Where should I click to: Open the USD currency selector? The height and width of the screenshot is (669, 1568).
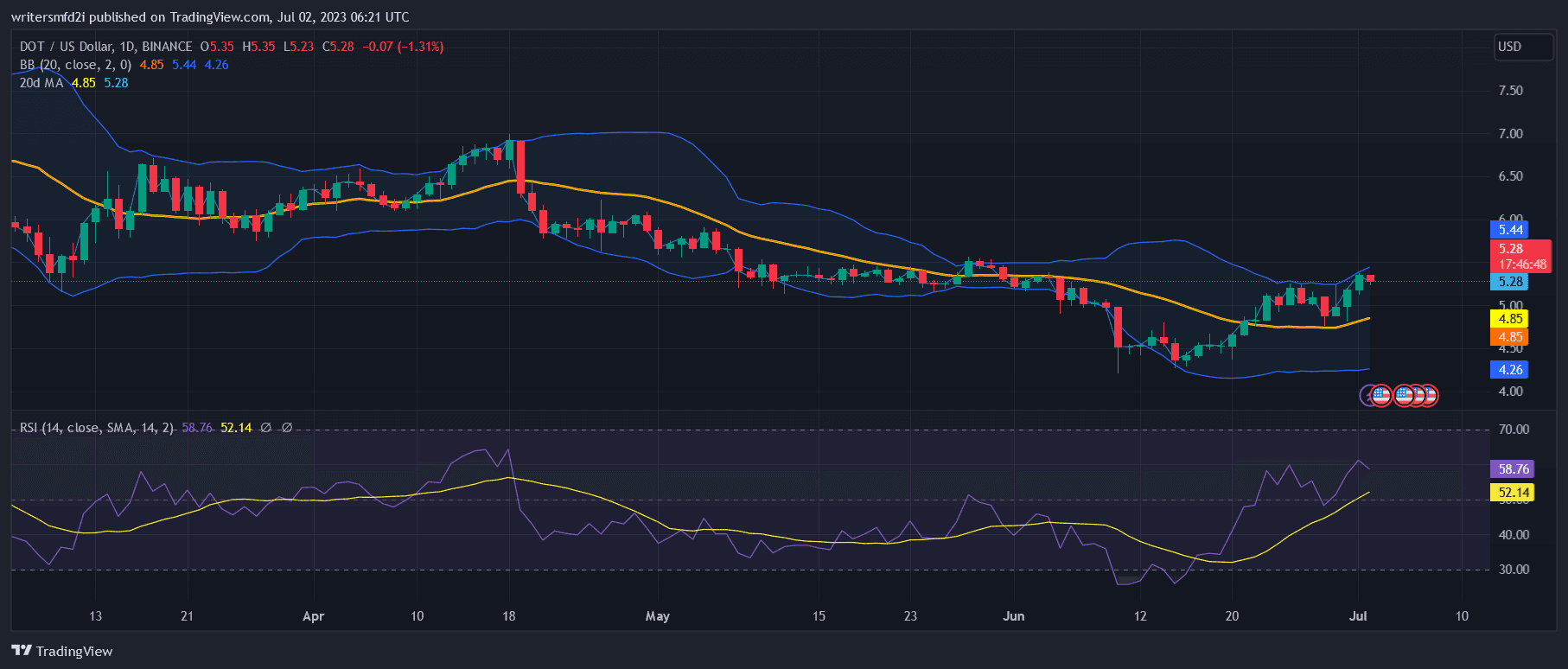(1522, 47)
